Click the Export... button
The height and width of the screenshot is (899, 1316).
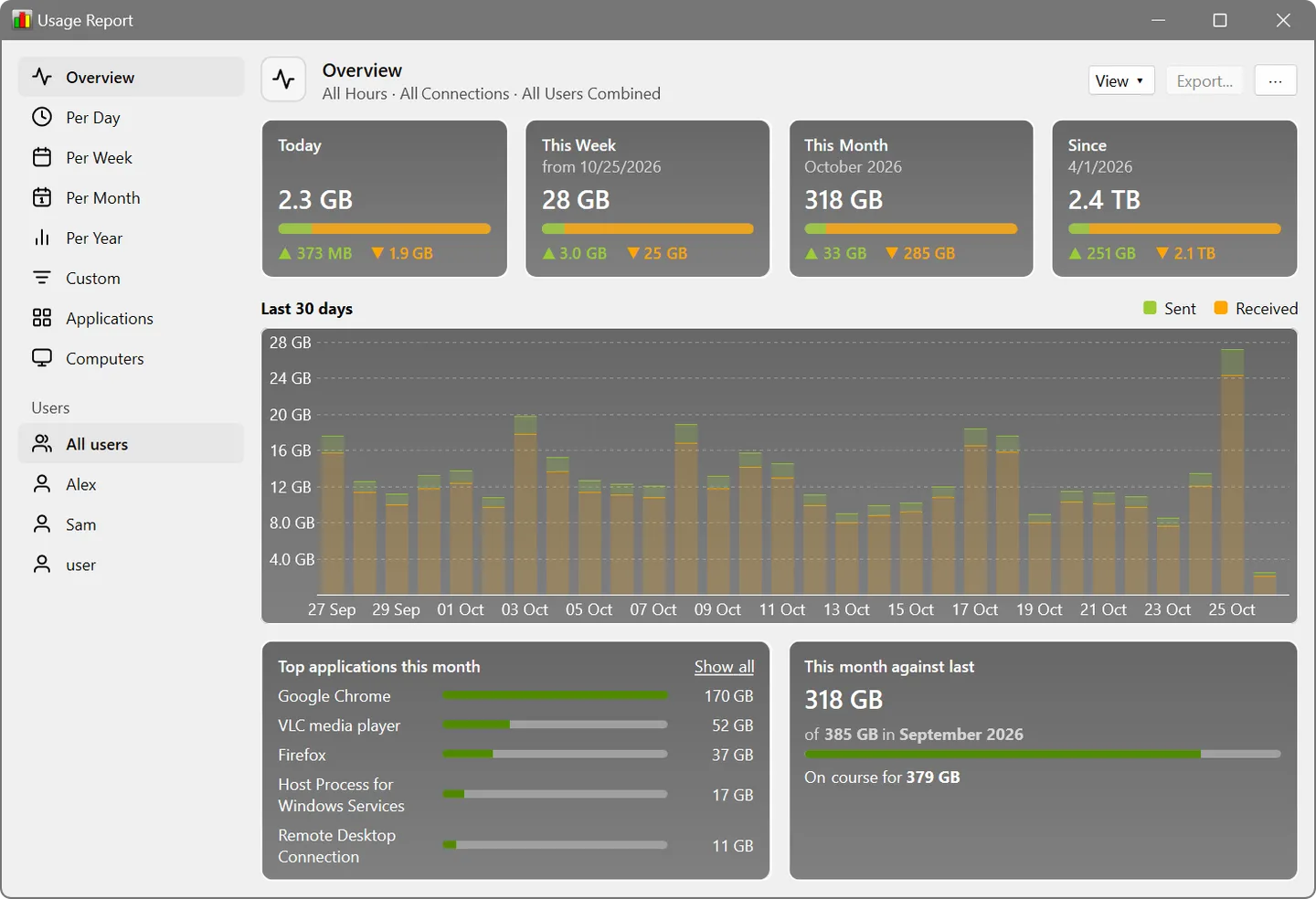point(1205,80)
